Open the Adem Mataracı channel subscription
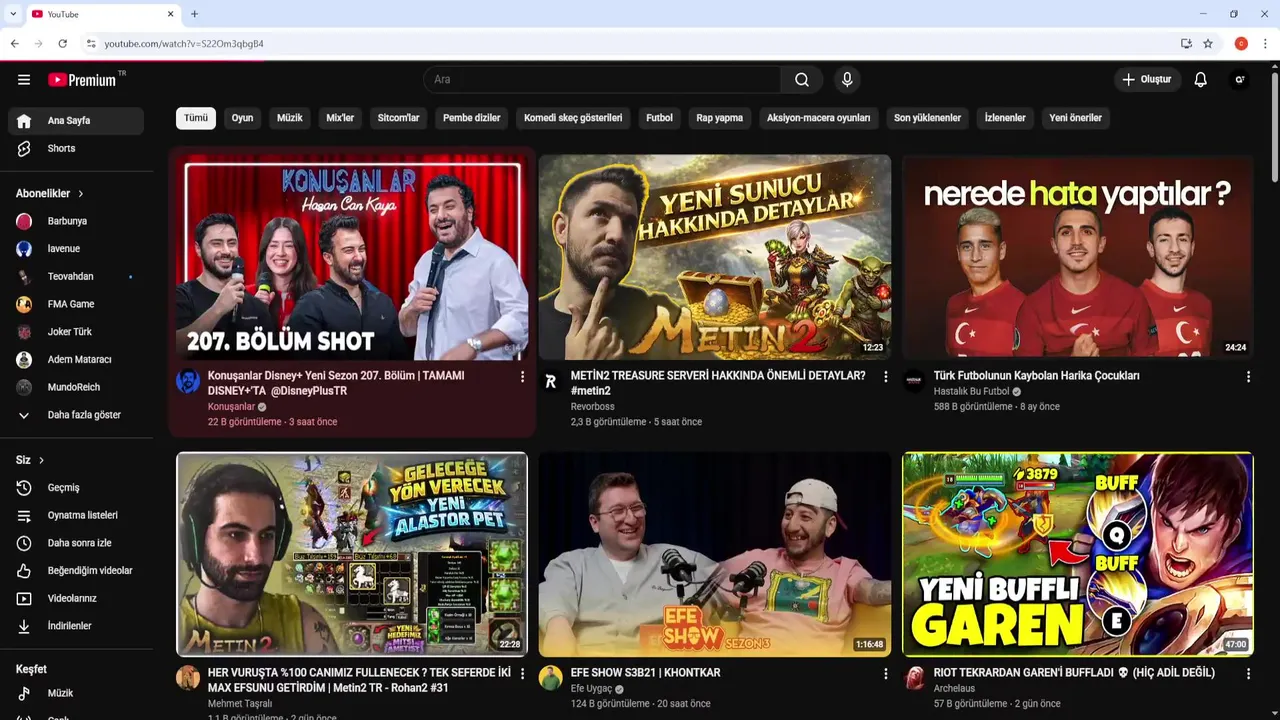 coord(76,359)
